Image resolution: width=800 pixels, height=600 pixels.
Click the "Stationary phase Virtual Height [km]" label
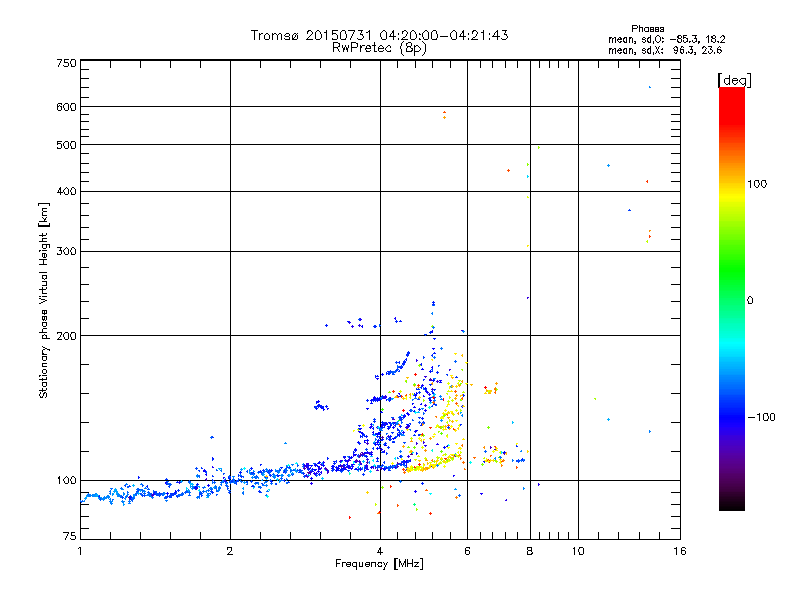(44, 300)
